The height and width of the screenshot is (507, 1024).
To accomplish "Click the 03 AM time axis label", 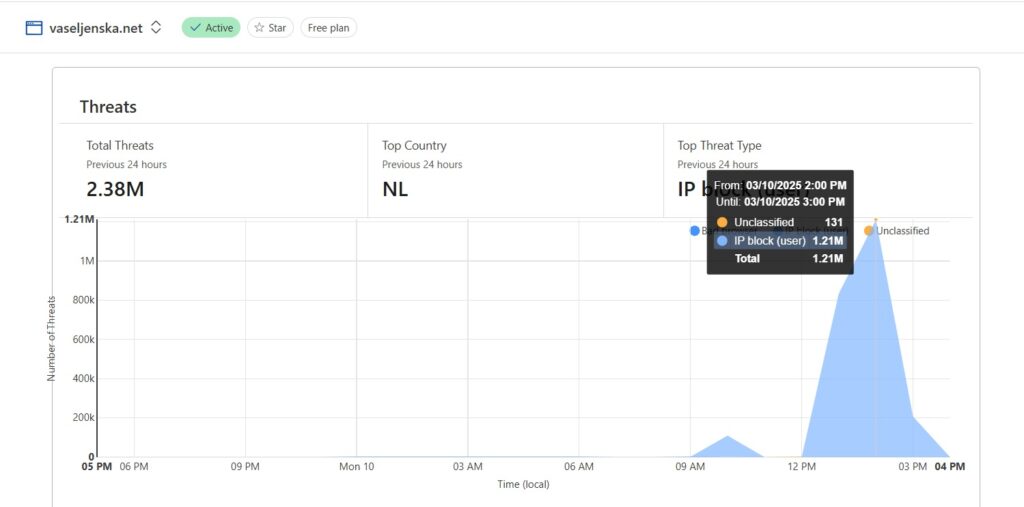I will tap(468, 466).
